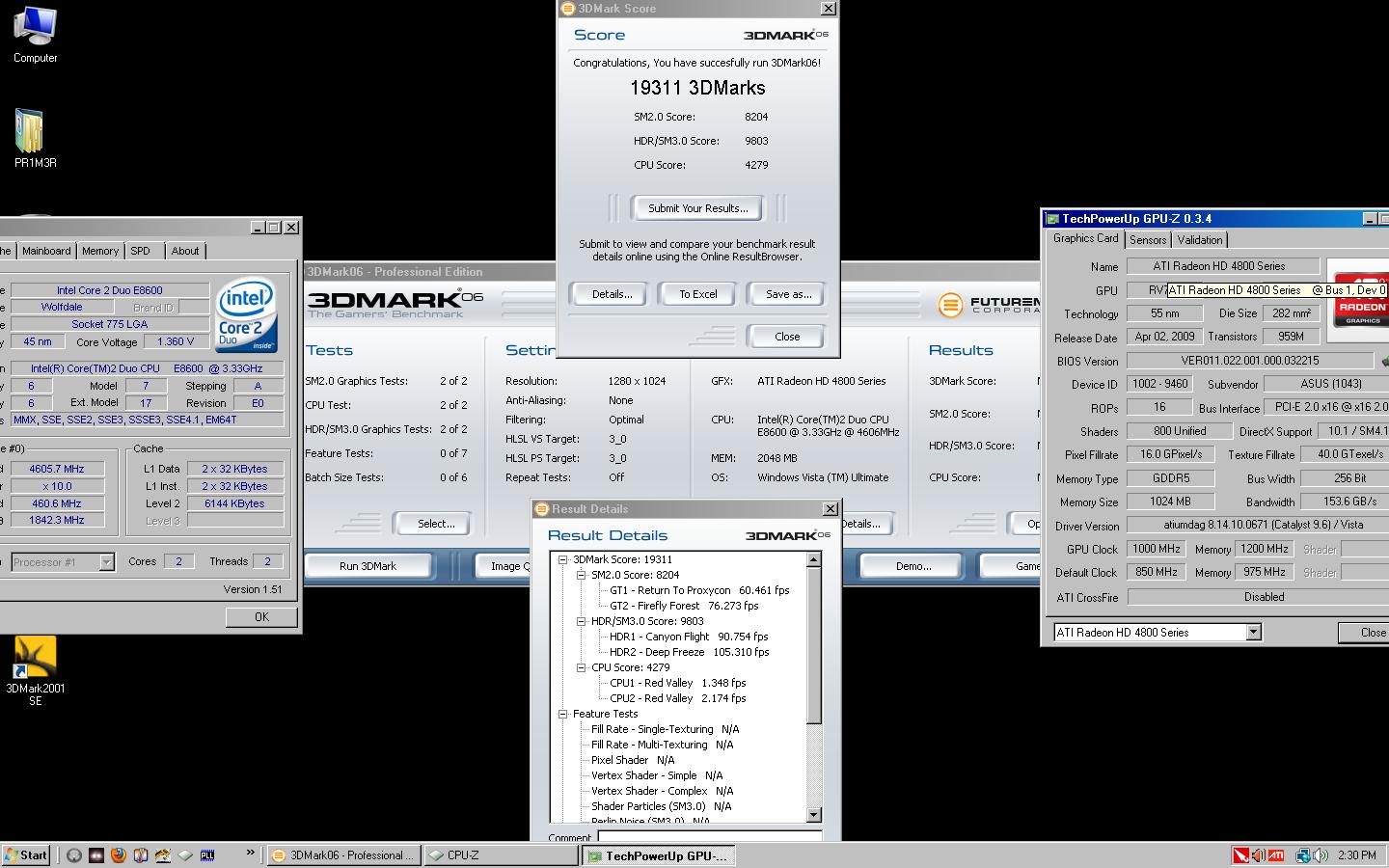
Task: Collapse the Feature Tests tree node
Action: click(x=562, y=714)
